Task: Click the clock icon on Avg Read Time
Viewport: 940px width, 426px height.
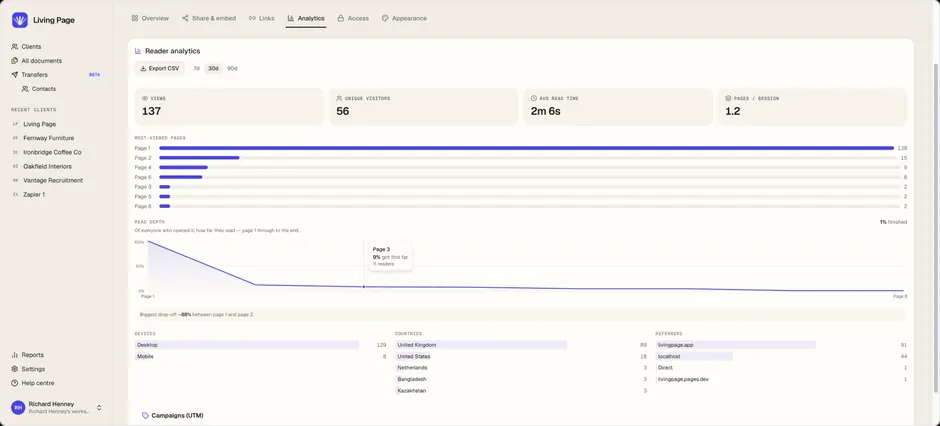Action: [534, 98]
